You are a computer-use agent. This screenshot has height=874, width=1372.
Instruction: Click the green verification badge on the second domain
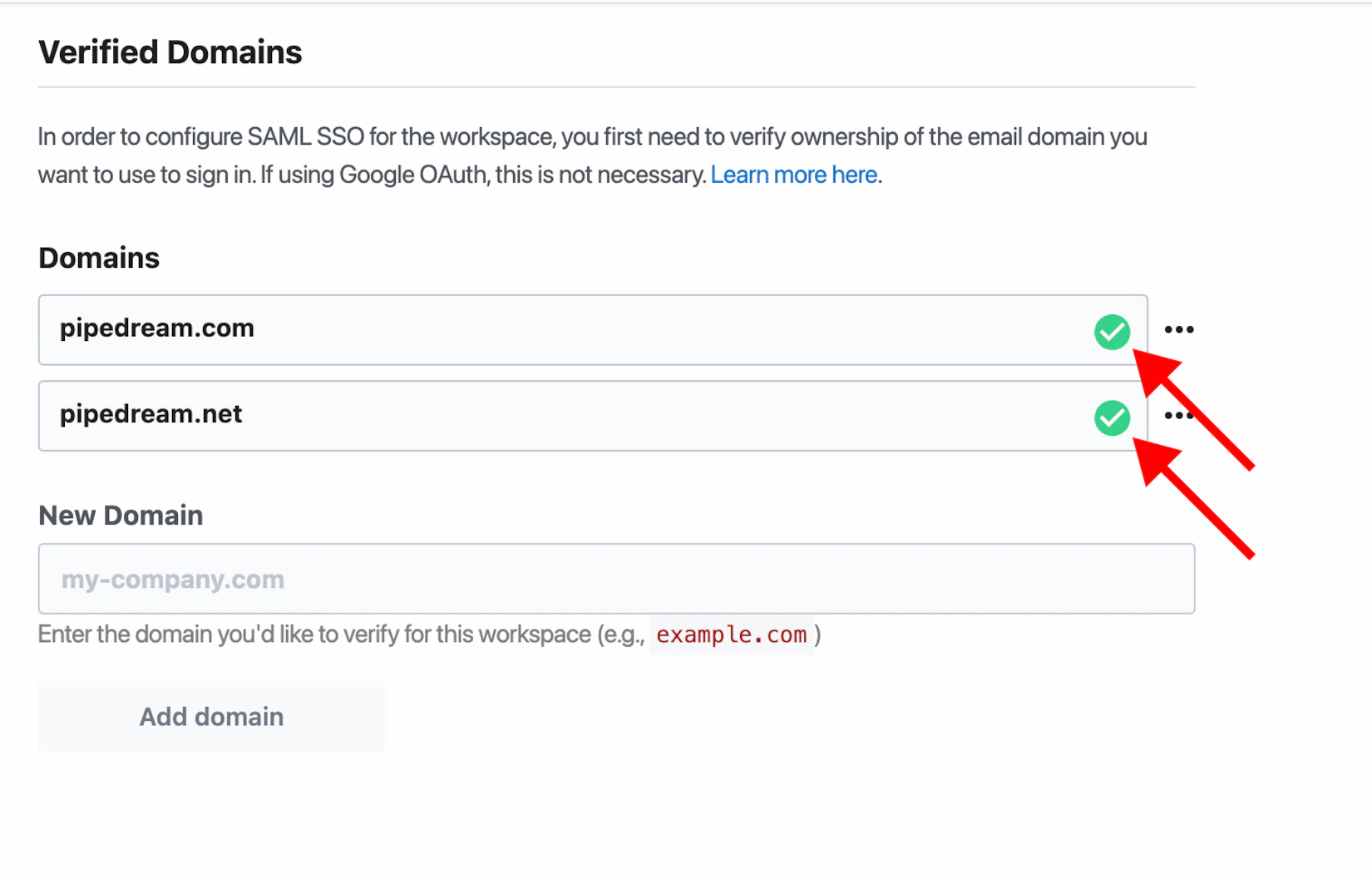pos(1112,417)
